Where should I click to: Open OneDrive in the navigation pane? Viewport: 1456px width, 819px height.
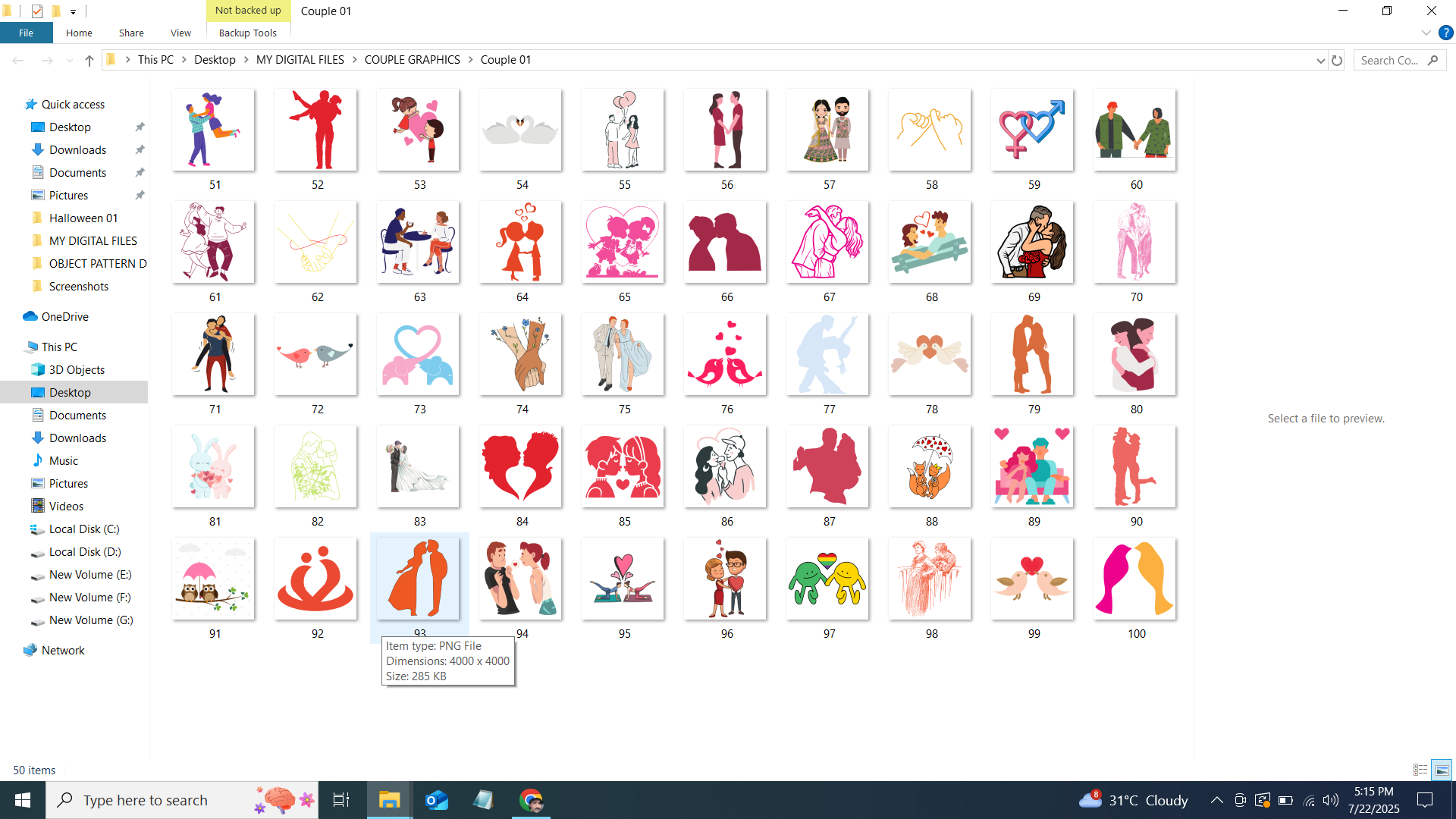pos(64,317)
